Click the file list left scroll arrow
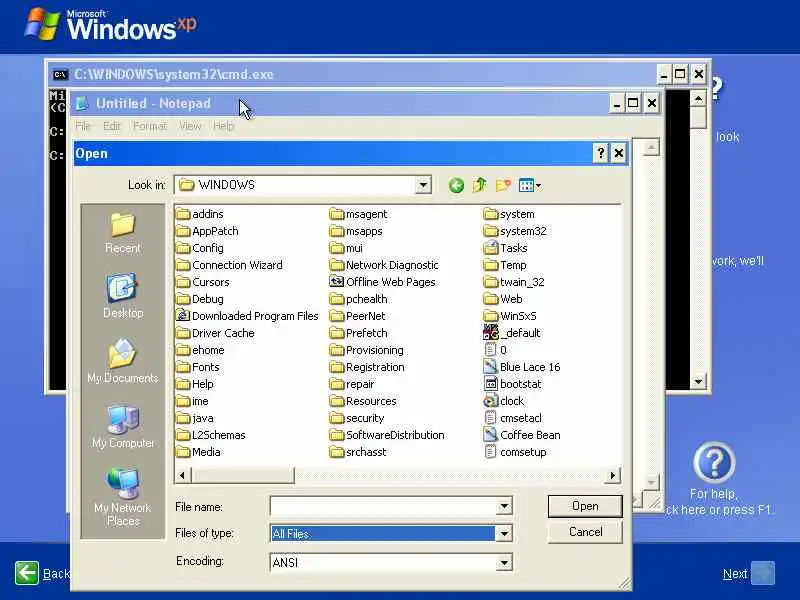Screen dimensions: 800x600 point(183,476)
